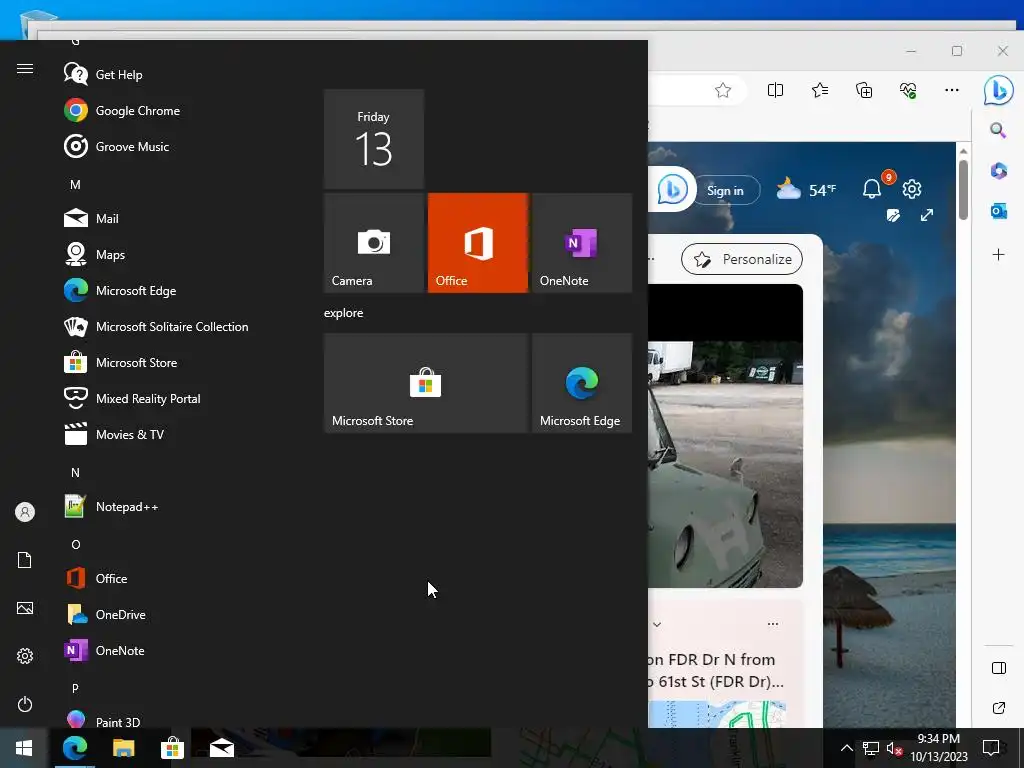Expand the Start menu hamburger
This screenshot has width=1024, height=768.
point(25,69)
